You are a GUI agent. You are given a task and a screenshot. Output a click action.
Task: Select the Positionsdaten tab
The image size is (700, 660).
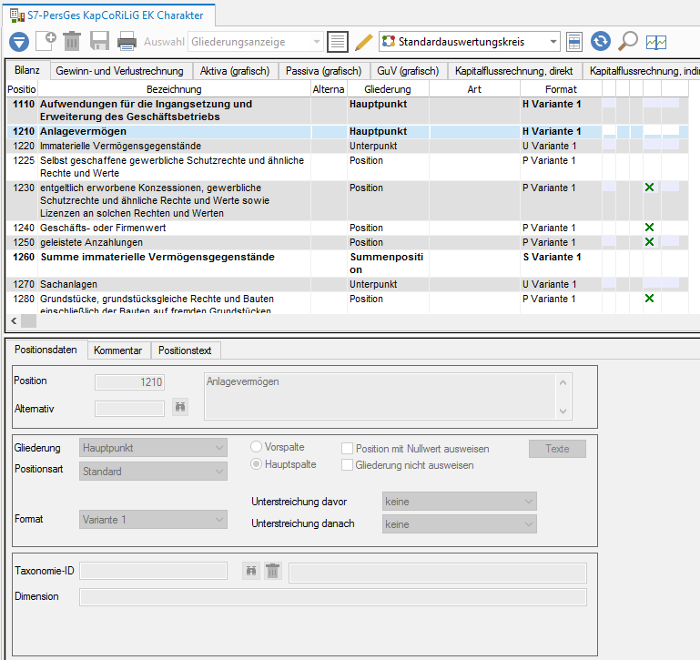(46, 349)
